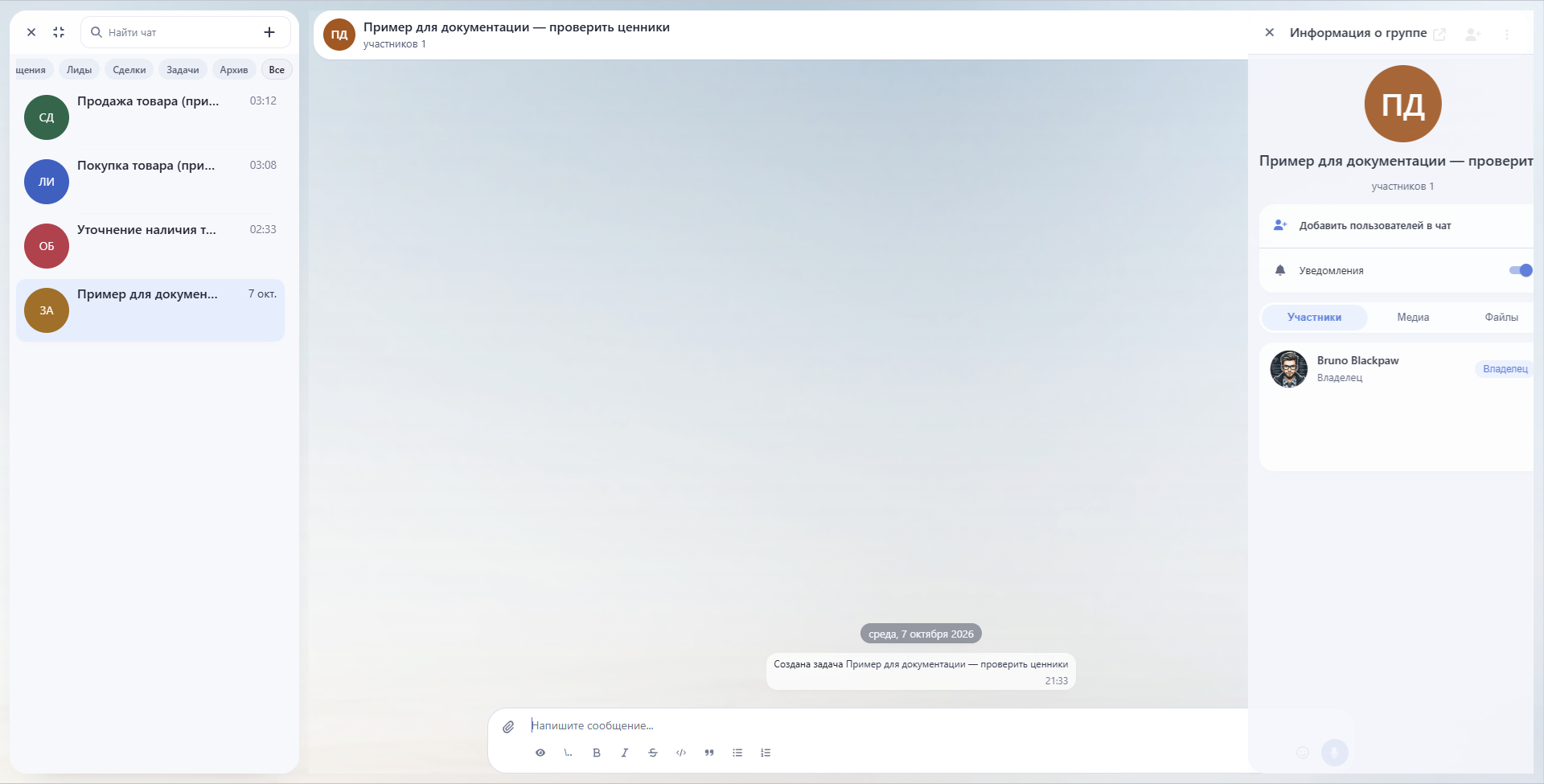Click the chat header title Пример для документации

coord(516,27)
